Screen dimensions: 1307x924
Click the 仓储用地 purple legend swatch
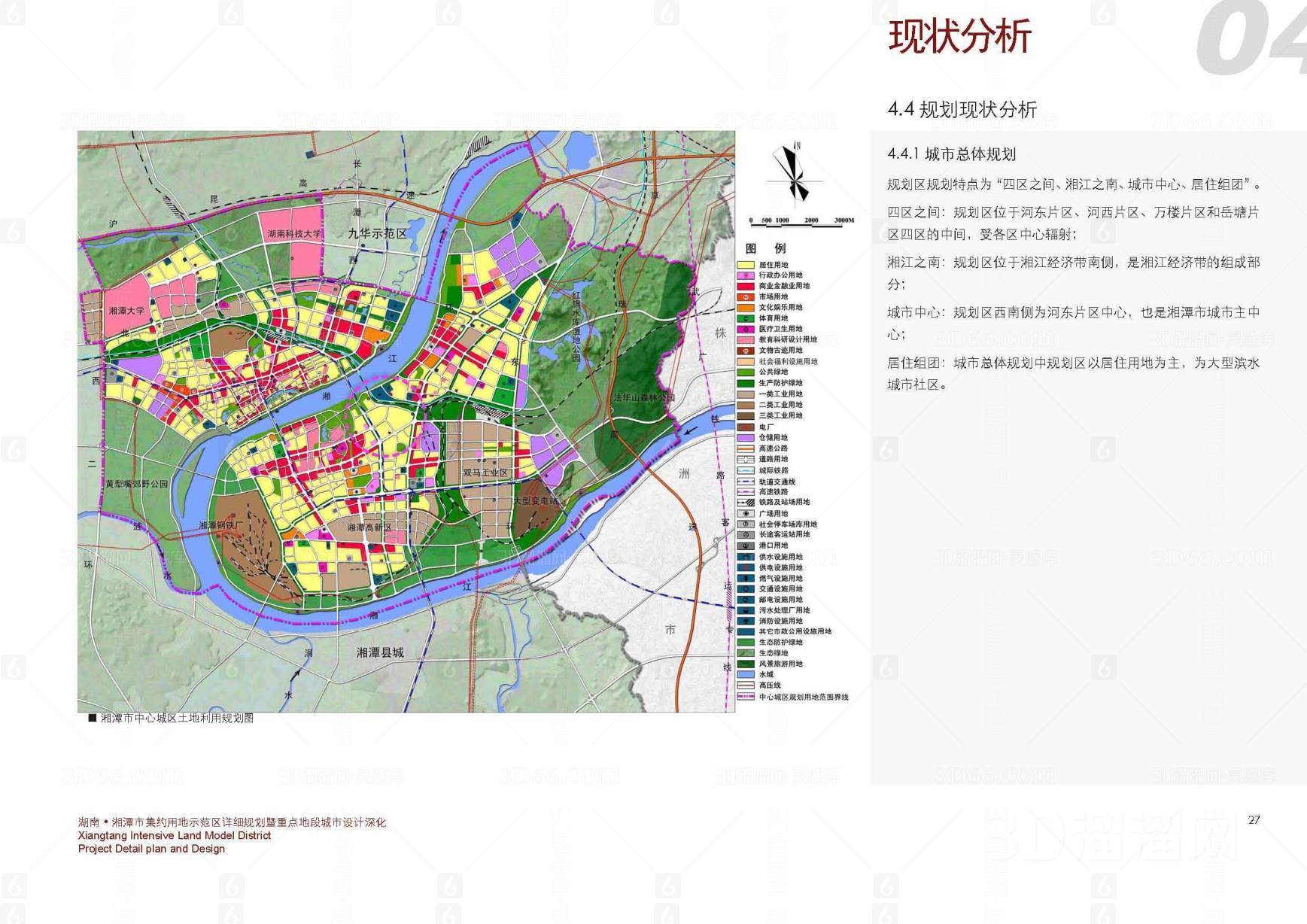click(x=745, y=437)
